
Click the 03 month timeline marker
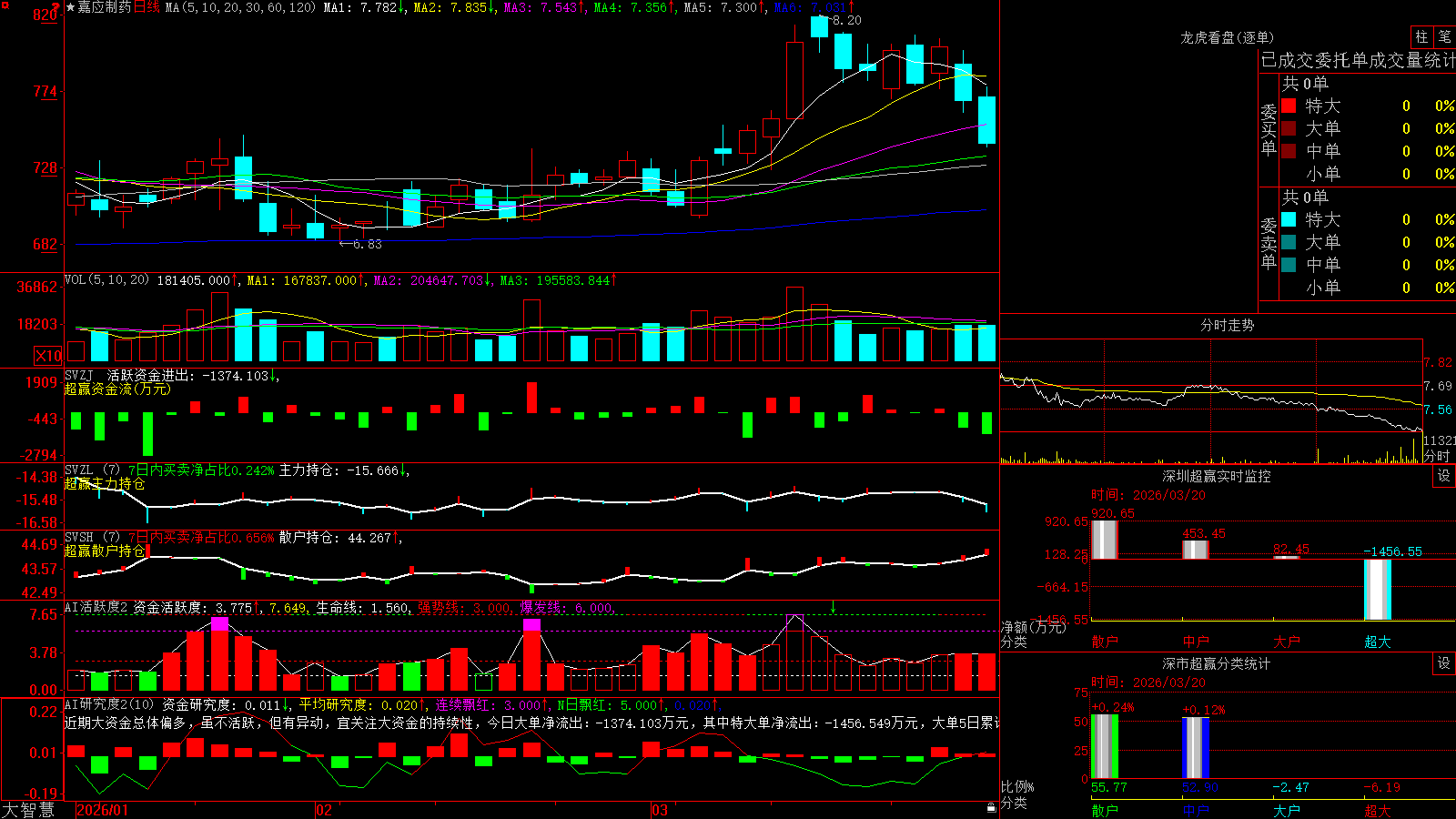659,810
